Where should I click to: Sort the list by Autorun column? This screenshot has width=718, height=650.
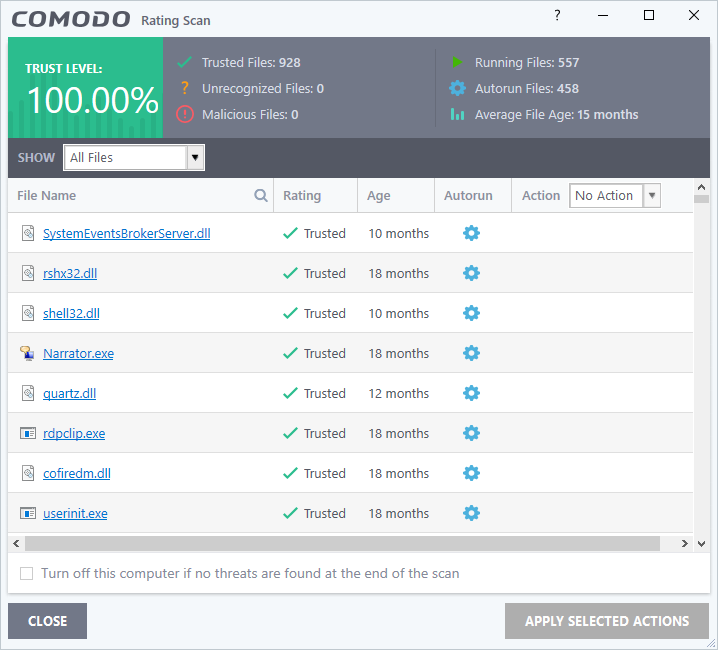(x=468, y=196)
